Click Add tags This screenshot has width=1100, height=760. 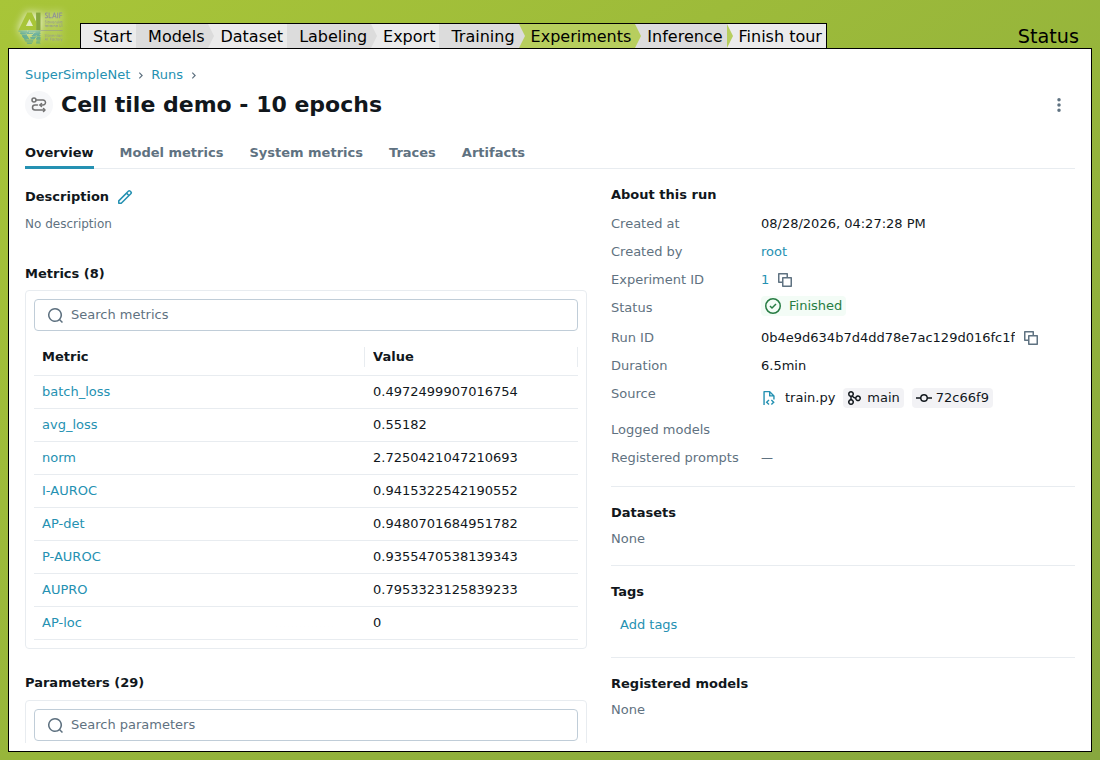pos(648,625)
